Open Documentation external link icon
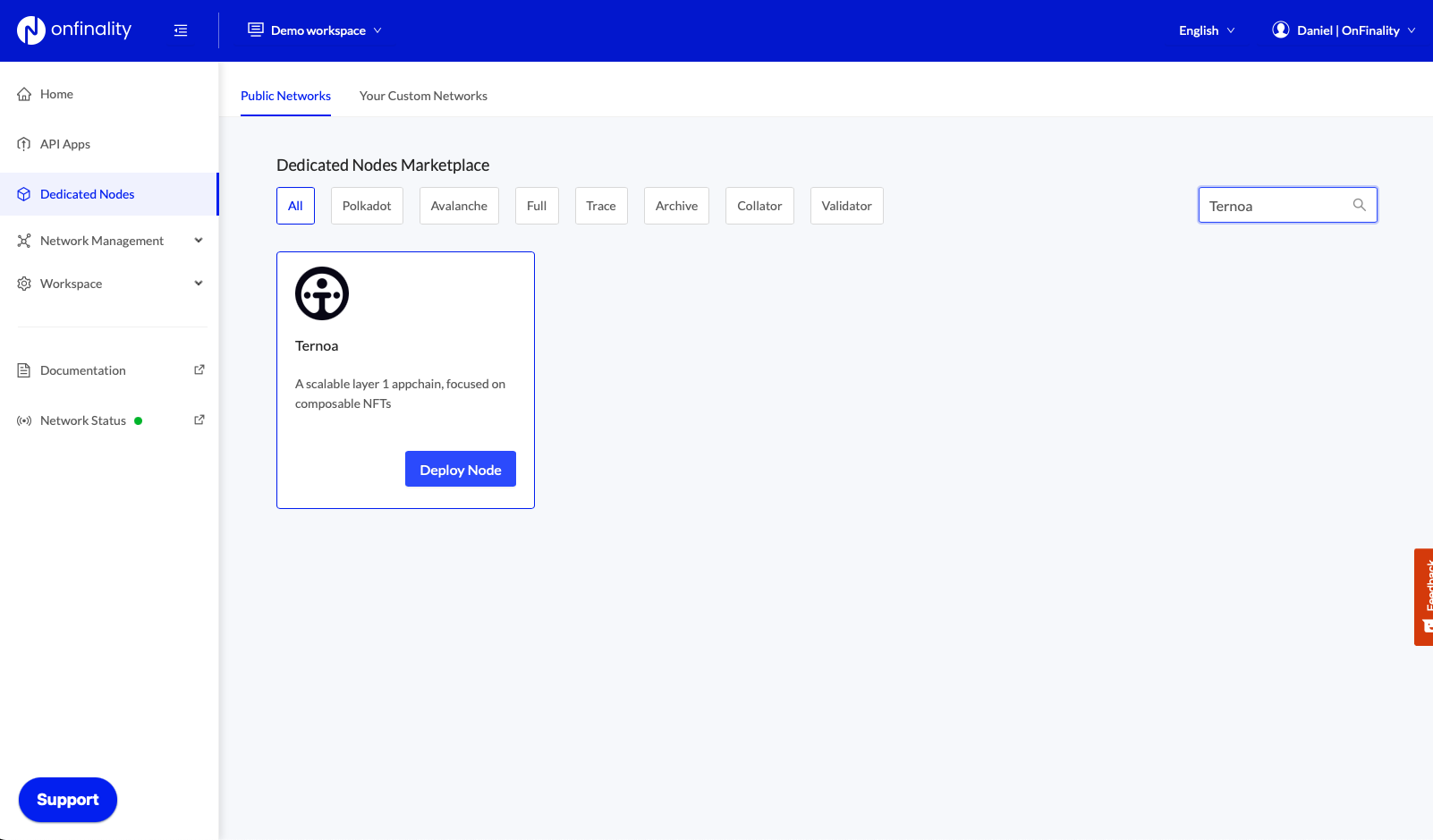 coord(199,369)
